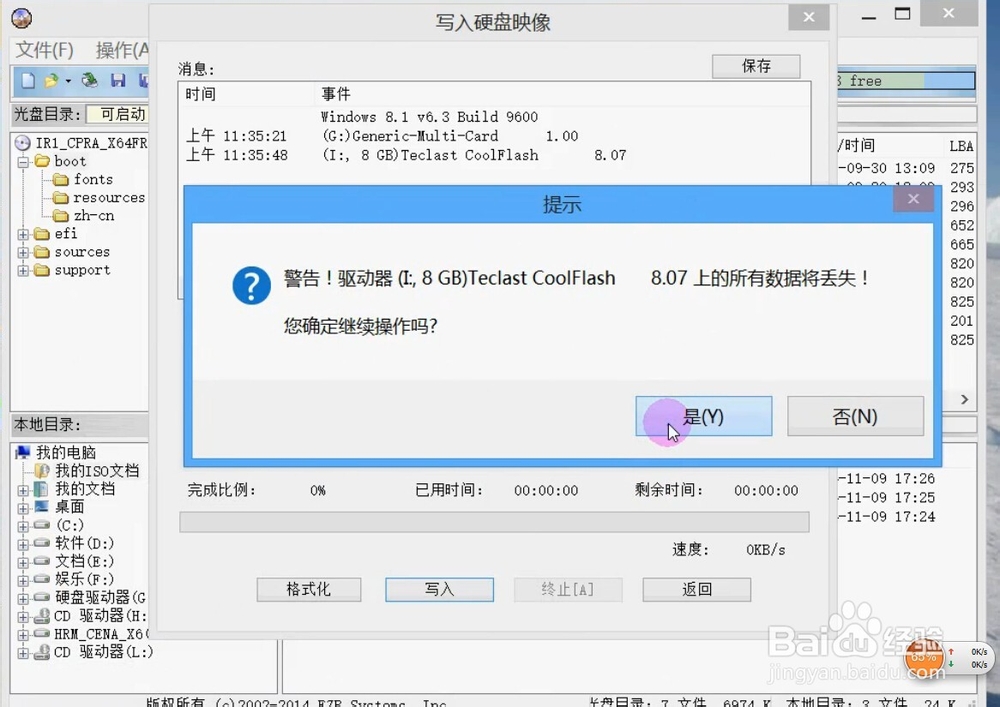1000x707 pixels.
Task: Click the 速度 0KB/s value
Action: tap(766, 550)
